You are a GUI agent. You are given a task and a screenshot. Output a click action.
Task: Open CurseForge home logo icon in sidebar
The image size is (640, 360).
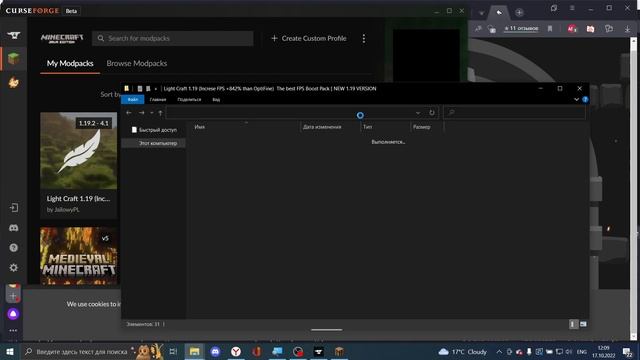click(13, 36)
